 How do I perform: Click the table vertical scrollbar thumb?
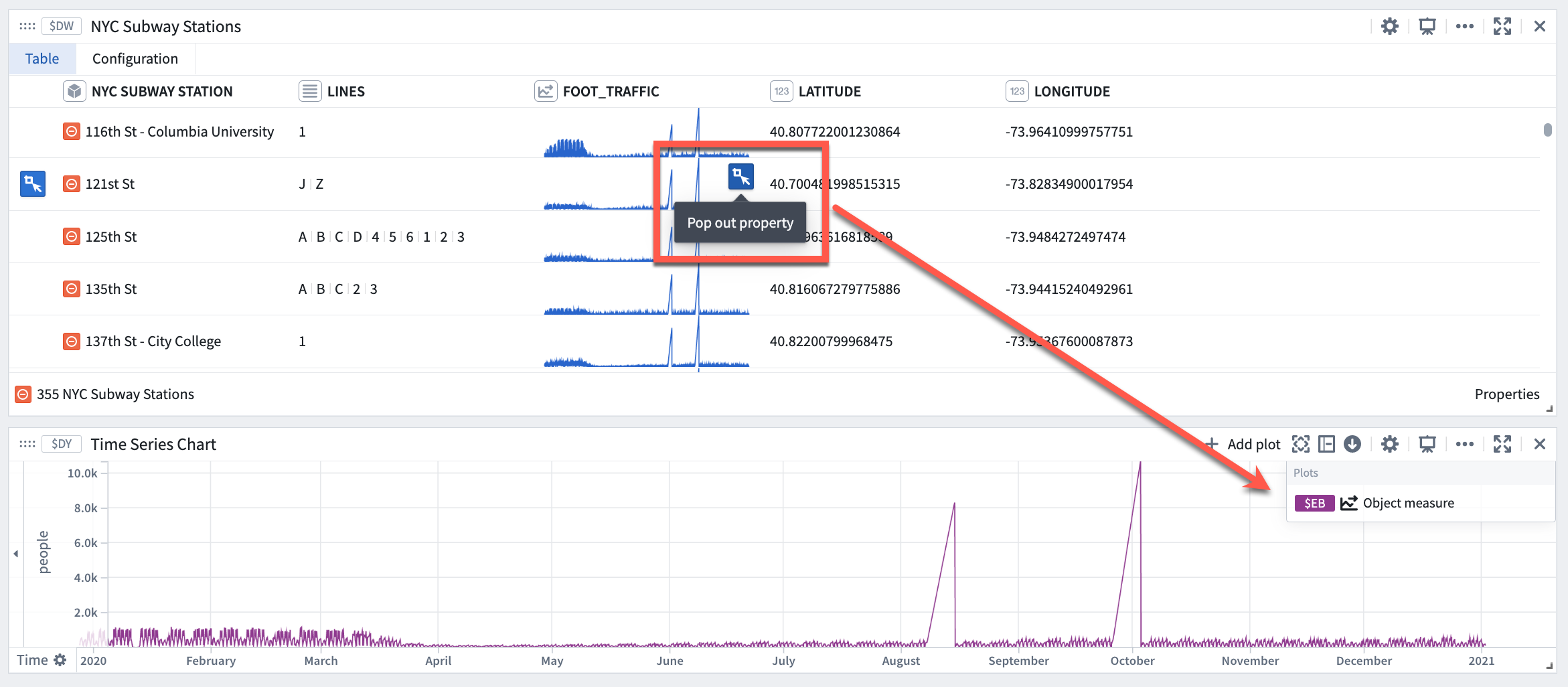1548,130
